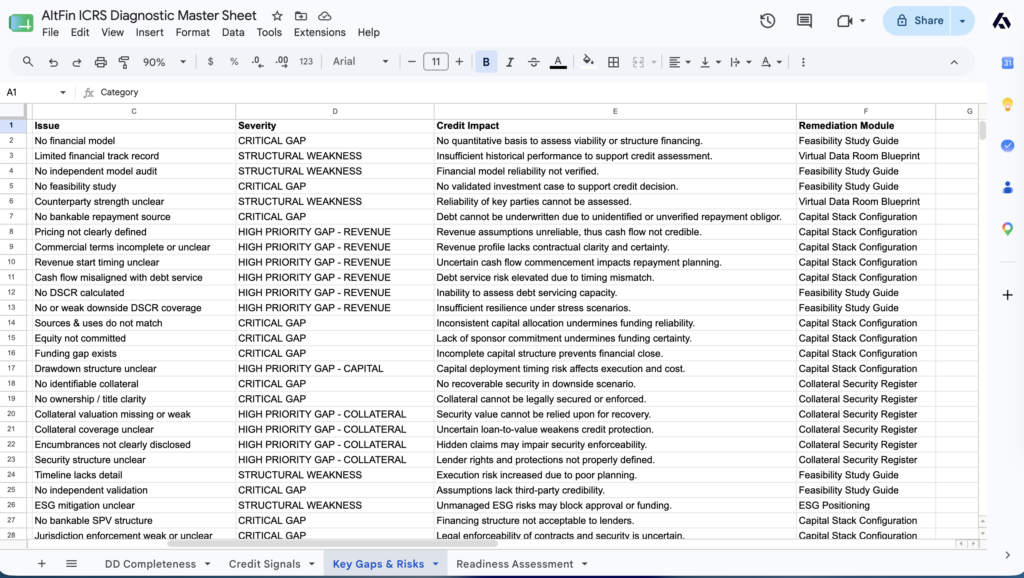Activate the paint format tool
Screen dimensions: 1024x578
[x=123, y=62]
